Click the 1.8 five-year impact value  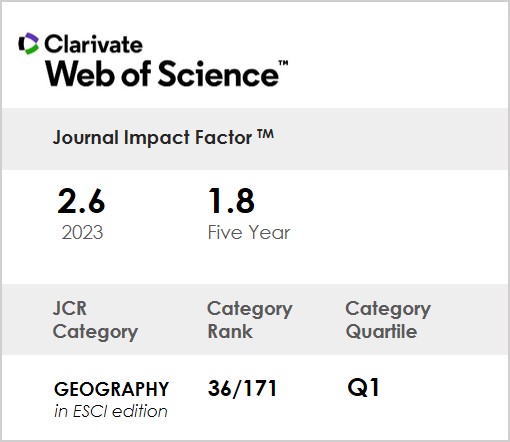pyautogui.click(x=231, y=201)
